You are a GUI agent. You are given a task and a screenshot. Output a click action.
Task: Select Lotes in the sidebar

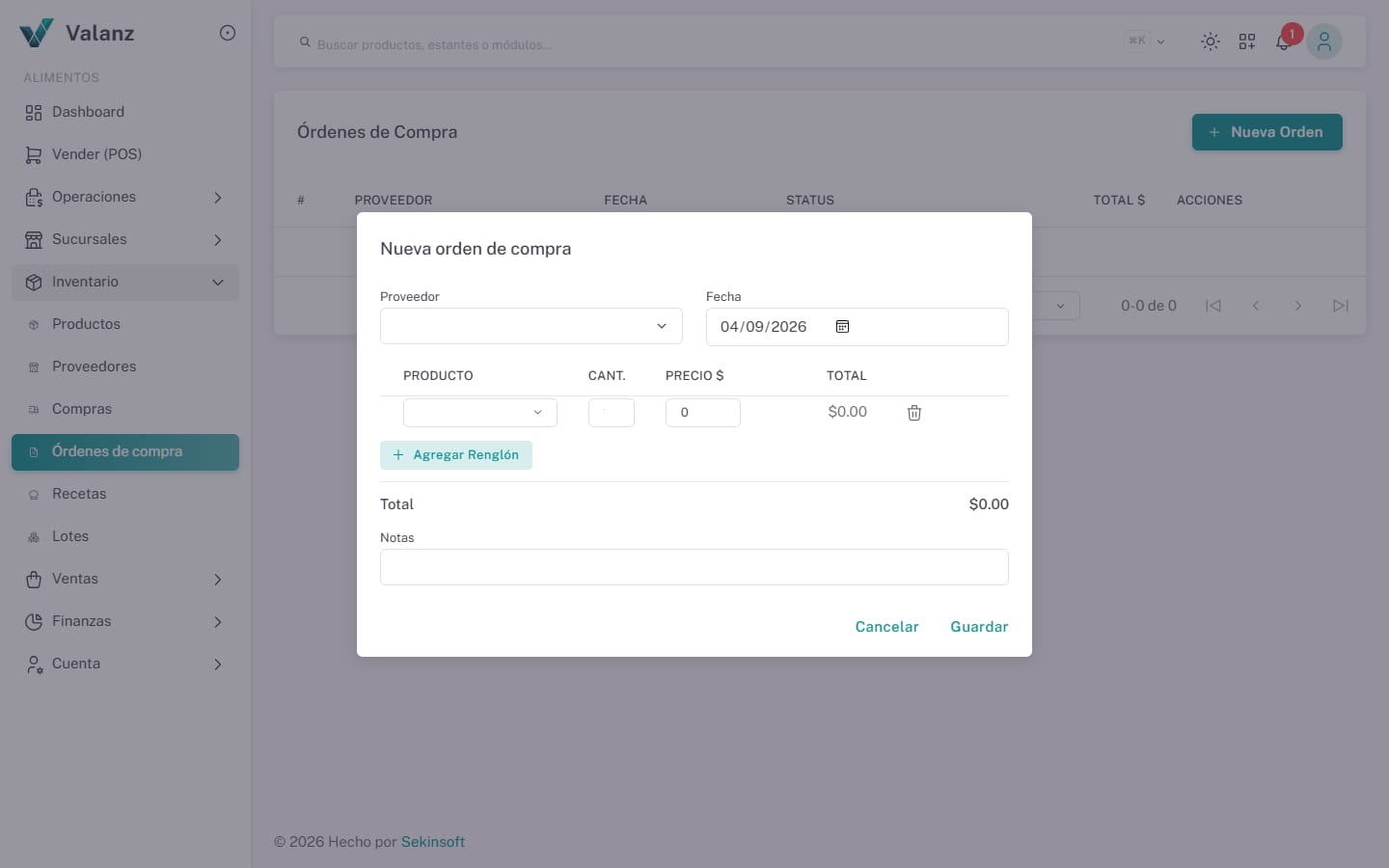pos(125,536)
